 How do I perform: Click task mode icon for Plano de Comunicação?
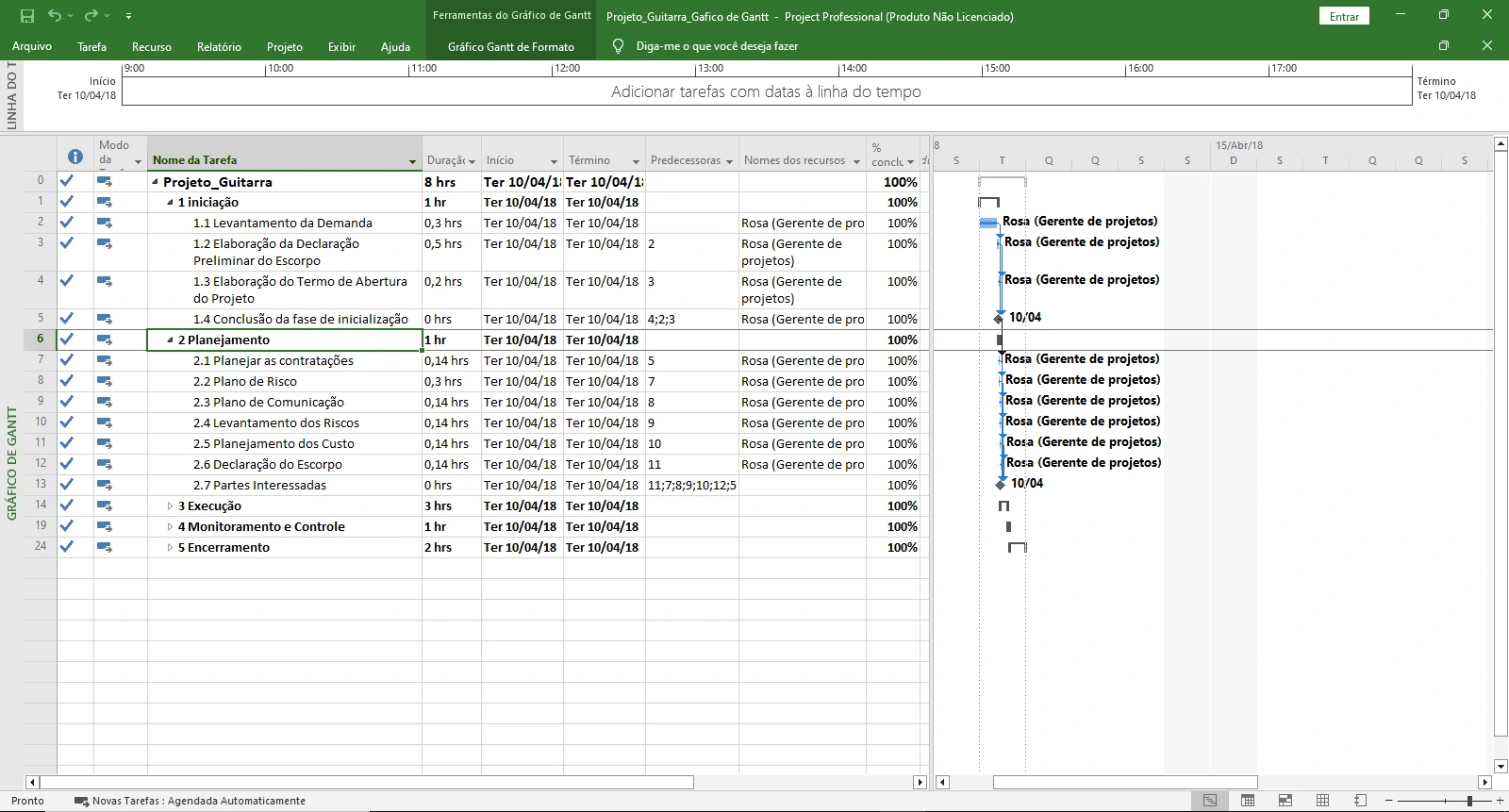tap(104, 402)
